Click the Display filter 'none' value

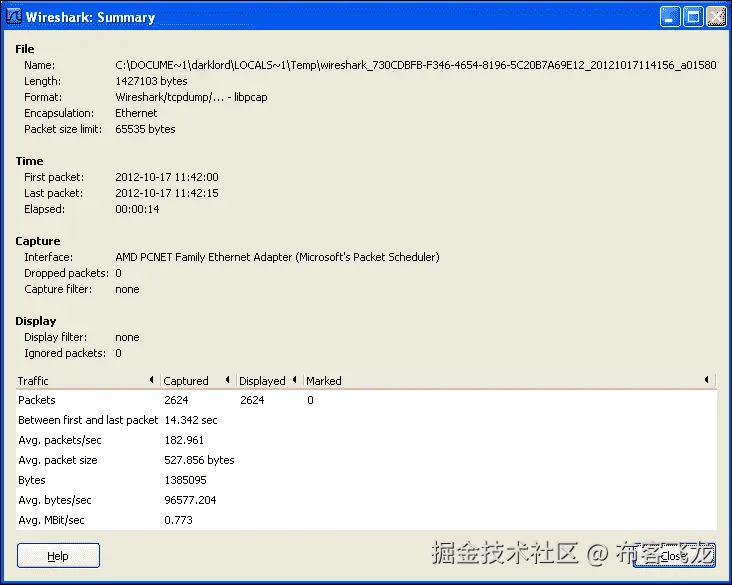[x=127, y=338]
